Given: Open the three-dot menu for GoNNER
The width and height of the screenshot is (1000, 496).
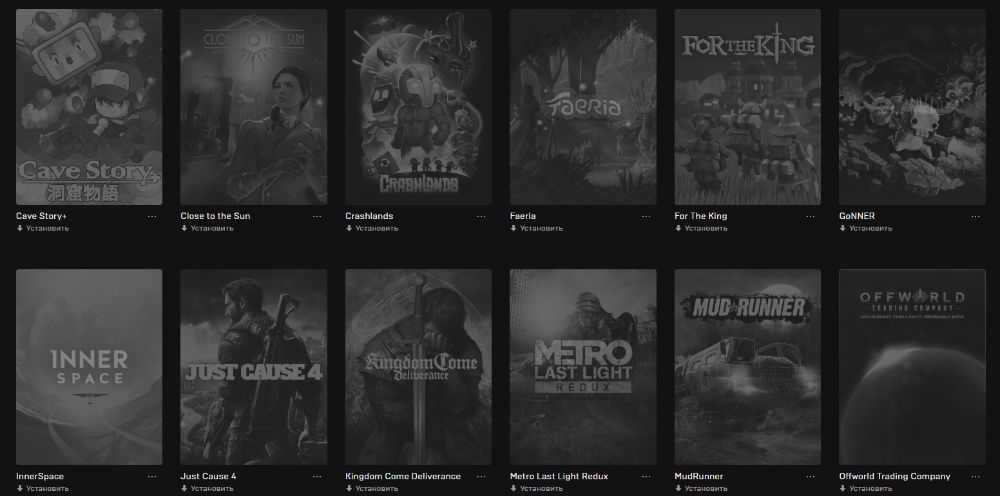Looking at the screenshot, I should pyautogui.click(x=975, y=217).
